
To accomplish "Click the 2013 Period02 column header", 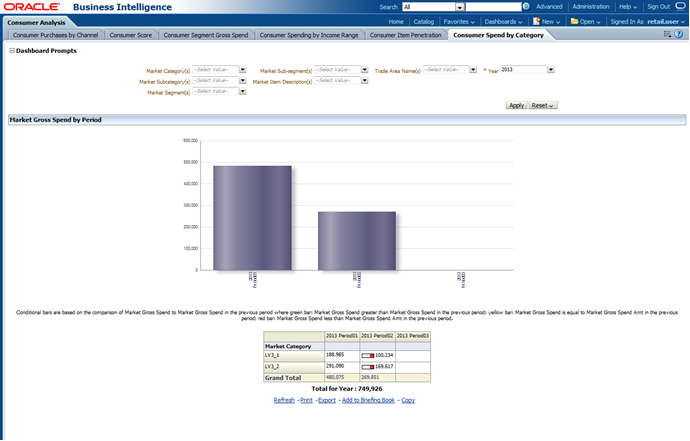I will click(x=377, y=336).
